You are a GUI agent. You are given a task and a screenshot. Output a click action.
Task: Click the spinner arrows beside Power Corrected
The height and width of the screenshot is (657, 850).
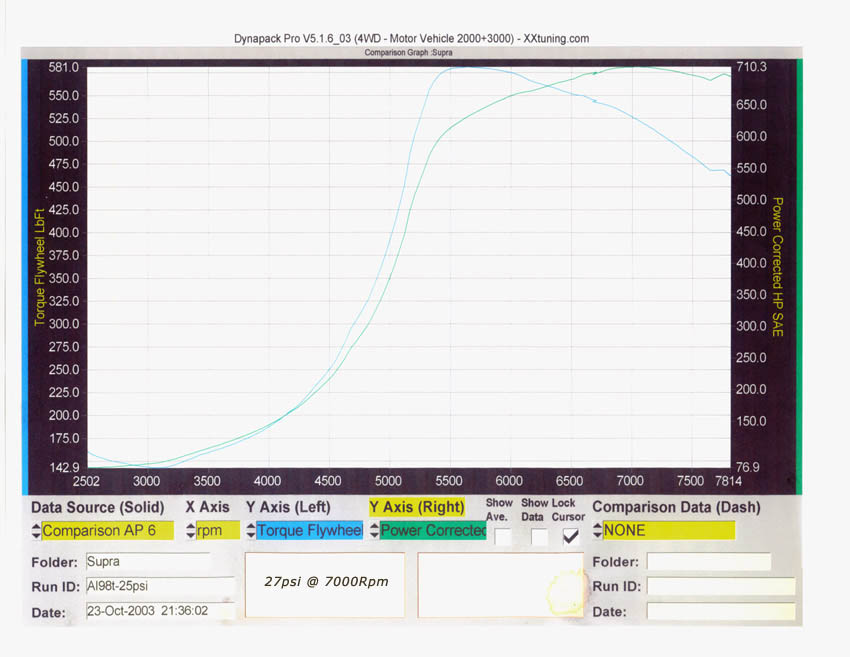(x=375, y=531)
